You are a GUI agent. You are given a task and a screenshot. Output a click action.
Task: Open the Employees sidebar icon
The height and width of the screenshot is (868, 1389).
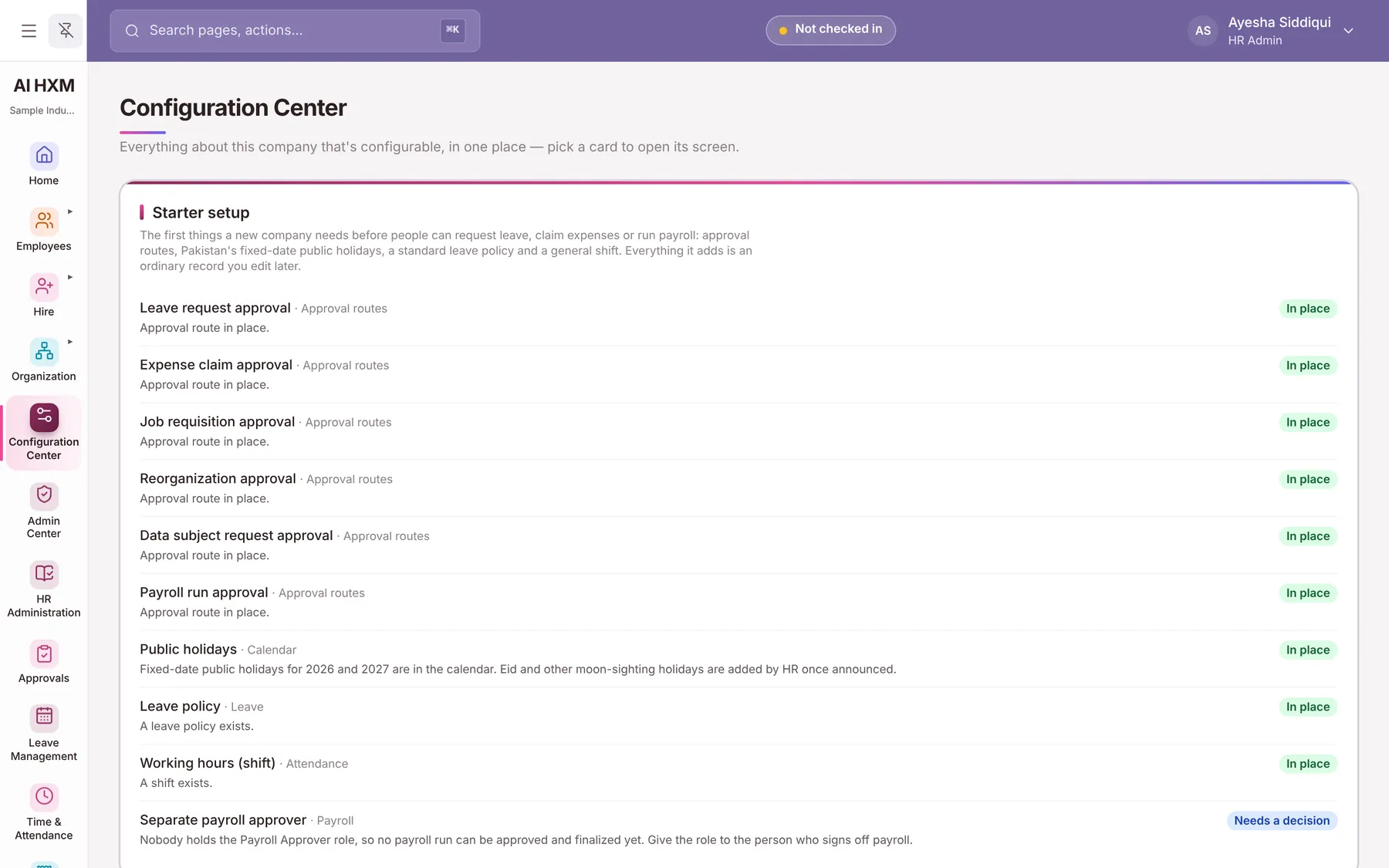[x=44, y=221]
